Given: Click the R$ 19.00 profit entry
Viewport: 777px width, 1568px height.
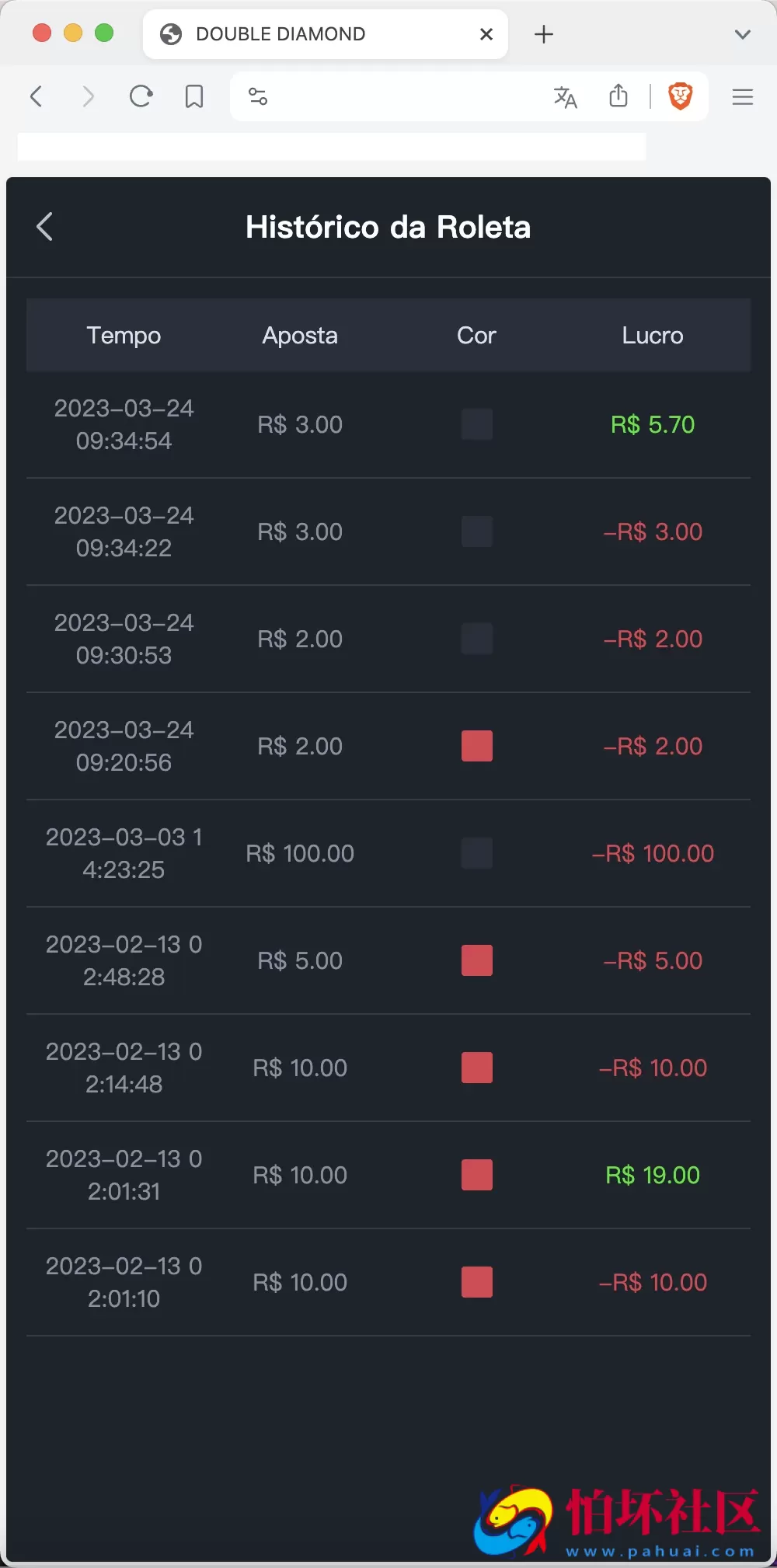Looking at the screenshot, I should pyautogui.click(x=653, y=1175).
